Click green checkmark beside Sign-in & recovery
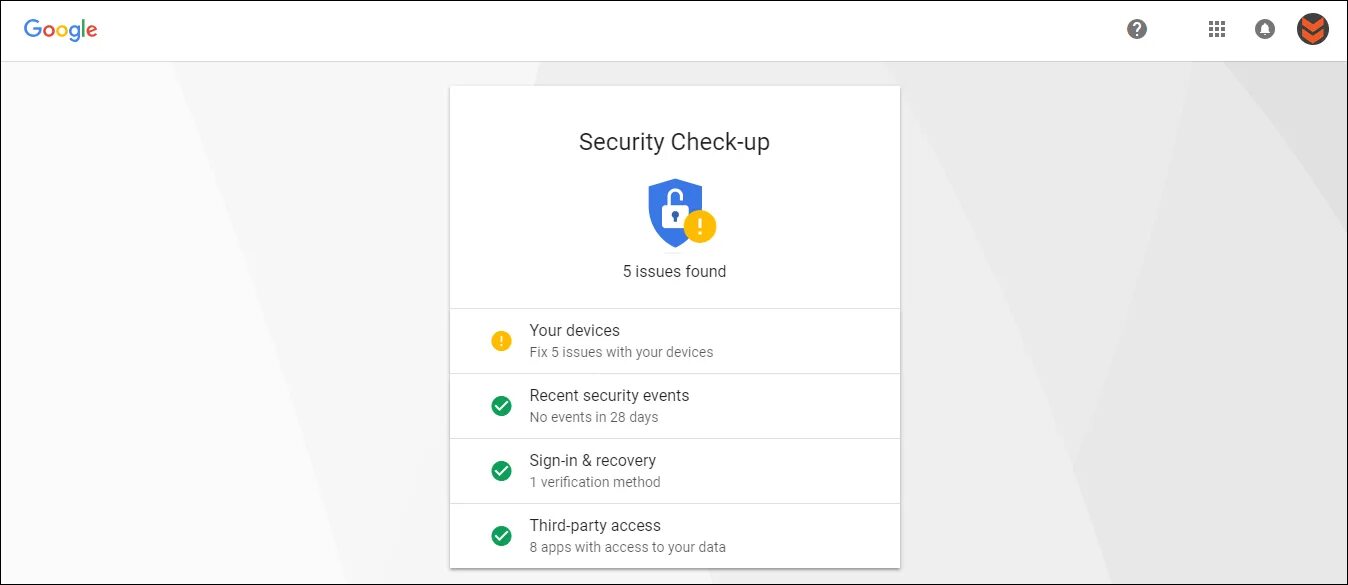Screen dimensions: 1348x585 pos(502,471)
